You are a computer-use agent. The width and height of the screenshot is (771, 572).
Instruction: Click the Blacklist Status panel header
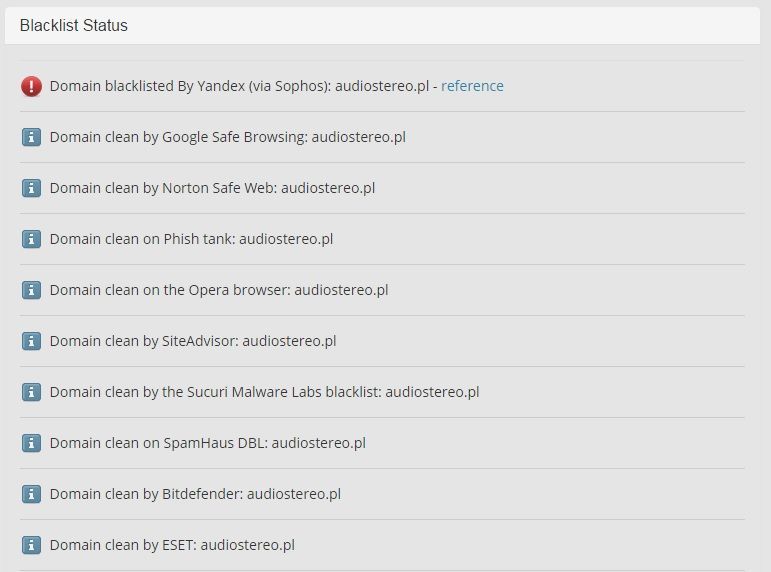382,26
